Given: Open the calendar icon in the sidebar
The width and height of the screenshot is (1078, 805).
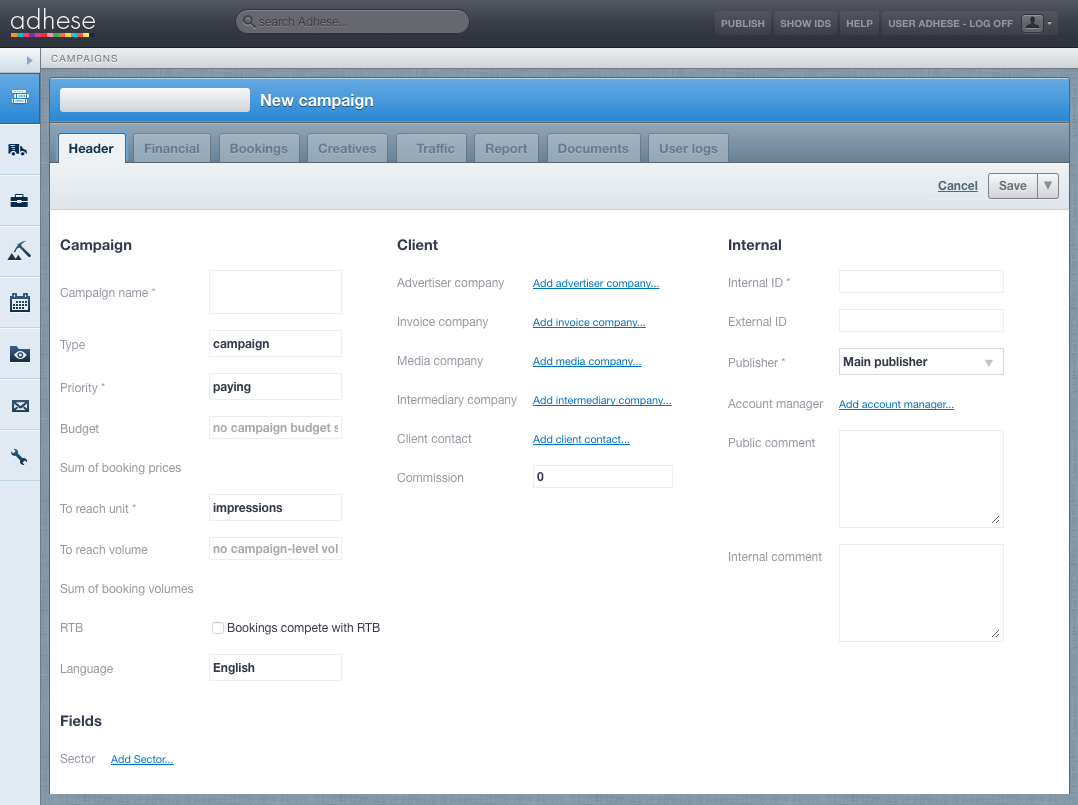Looking at the screenshot, I should 19,303.
